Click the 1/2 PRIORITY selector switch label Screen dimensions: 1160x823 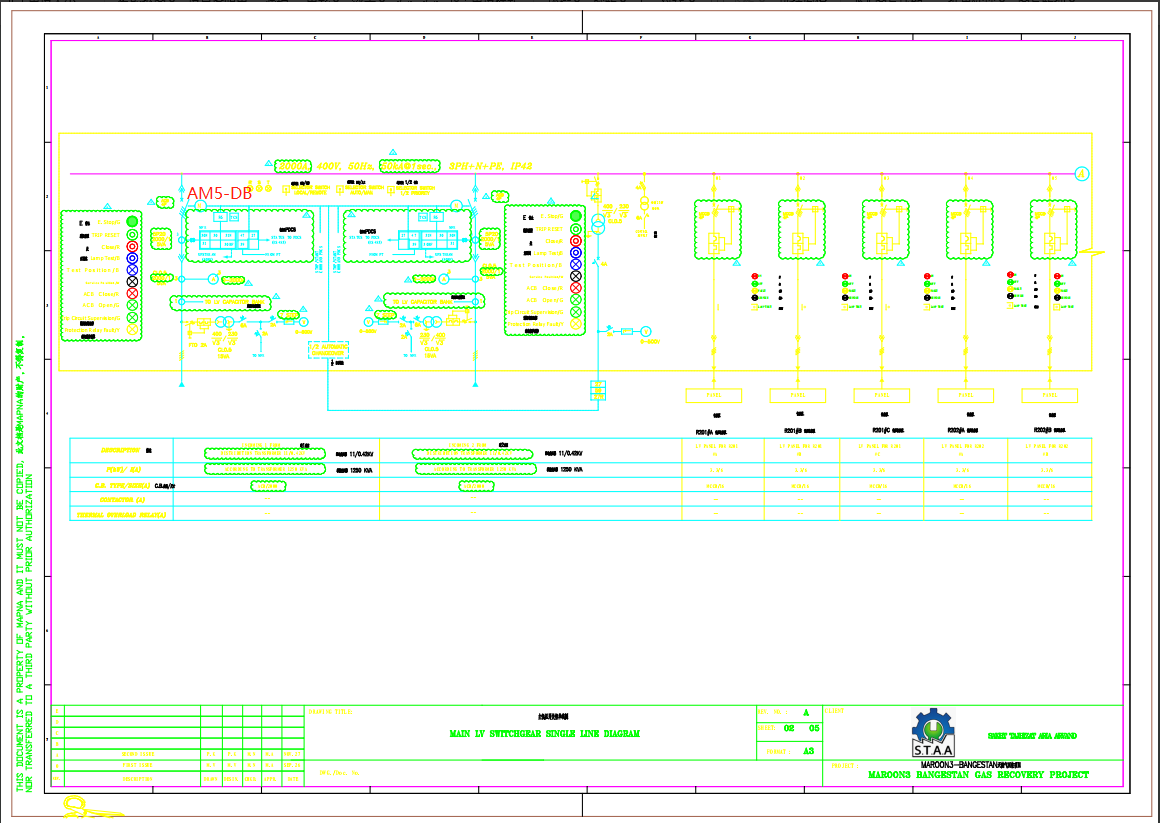pos(414,190)
